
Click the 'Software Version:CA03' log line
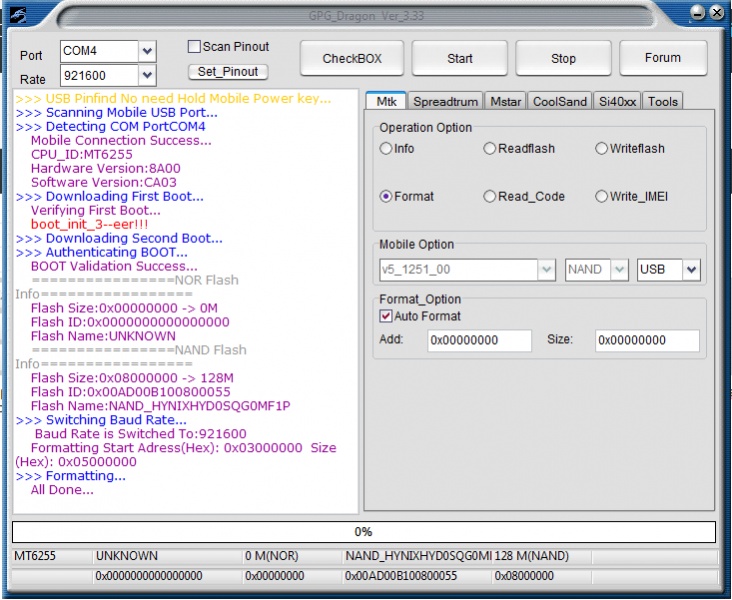(104, 183)
